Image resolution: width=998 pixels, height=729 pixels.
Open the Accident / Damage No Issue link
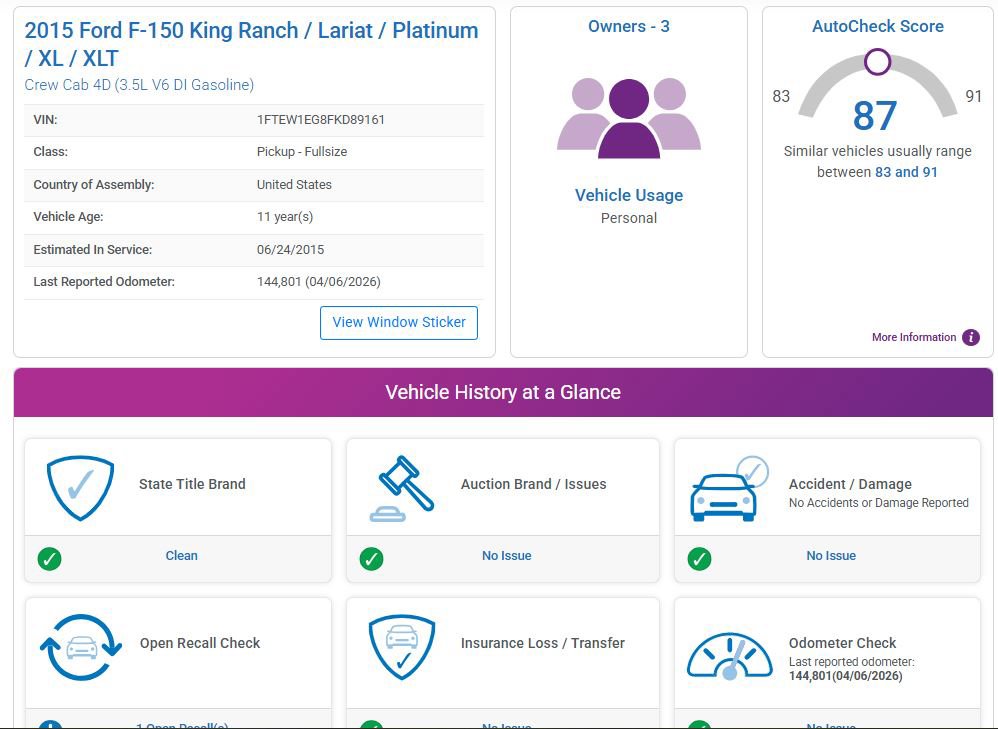pyautogui.click(x=831, y=556)
